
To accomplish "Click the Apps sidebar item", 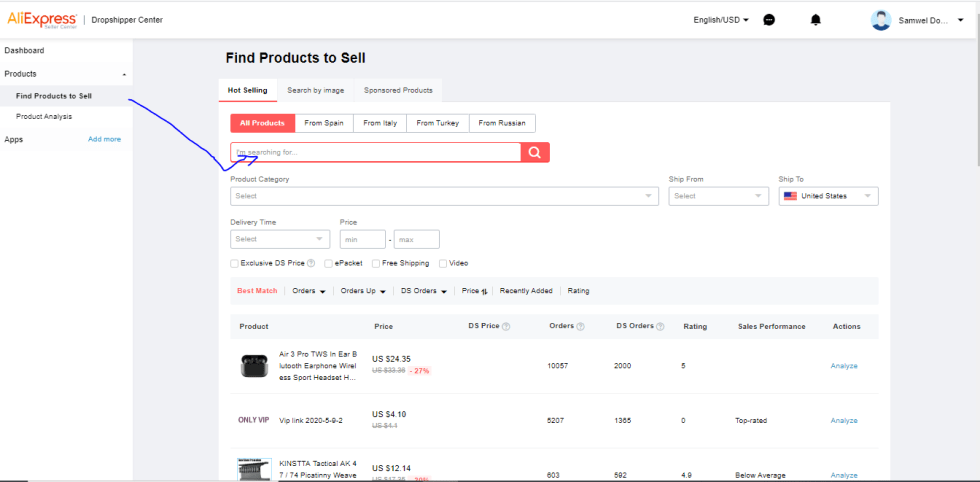I will (x=14, y=139).
